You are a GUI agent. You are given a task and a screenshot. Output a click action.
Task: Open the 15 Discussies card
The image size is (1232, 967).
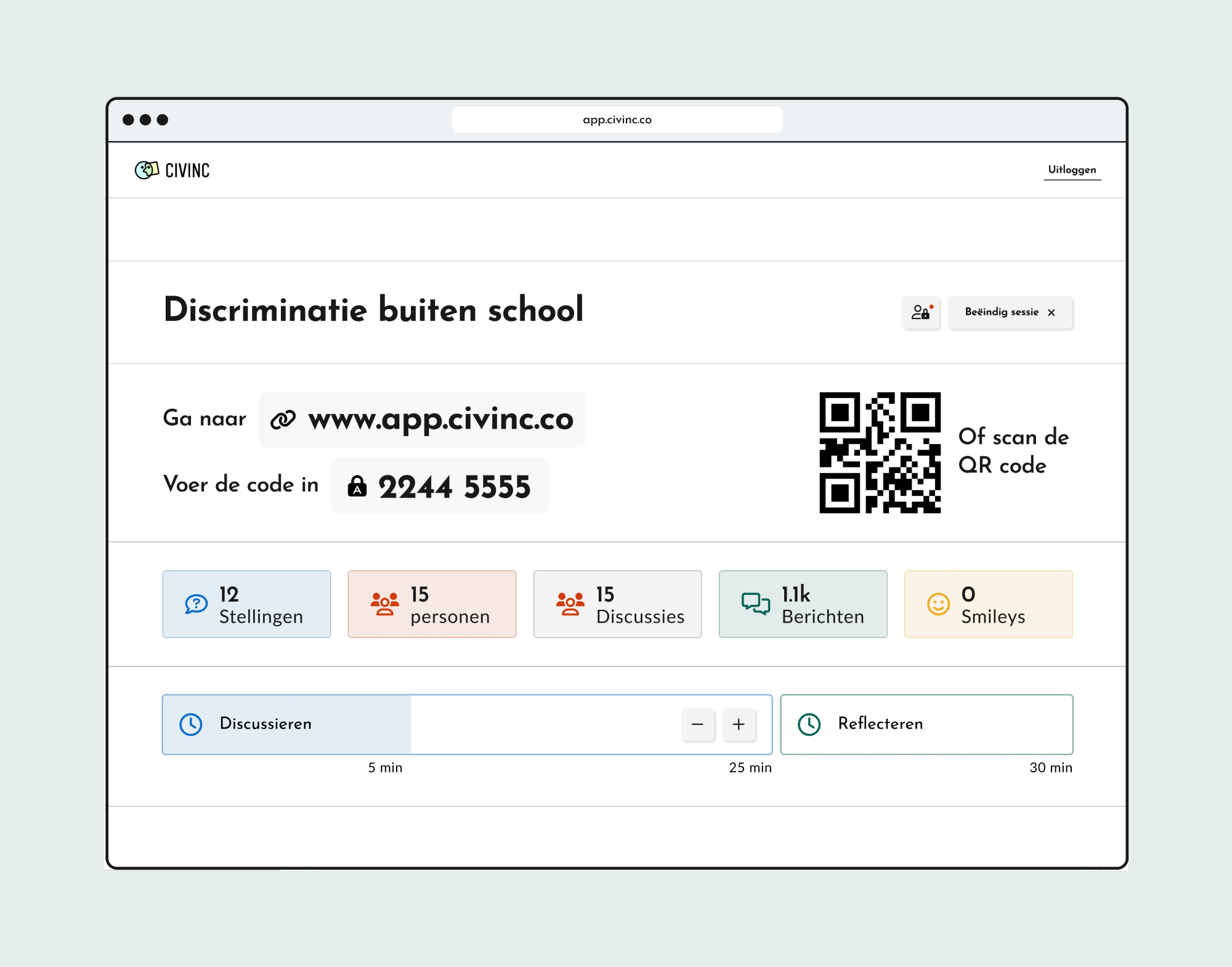pos(617,604)
